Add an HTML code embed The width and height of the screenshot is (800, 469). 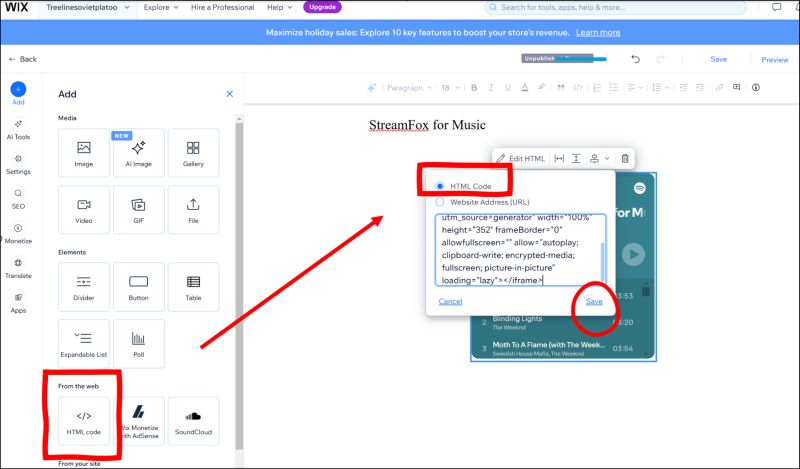[x=84, y=421]
